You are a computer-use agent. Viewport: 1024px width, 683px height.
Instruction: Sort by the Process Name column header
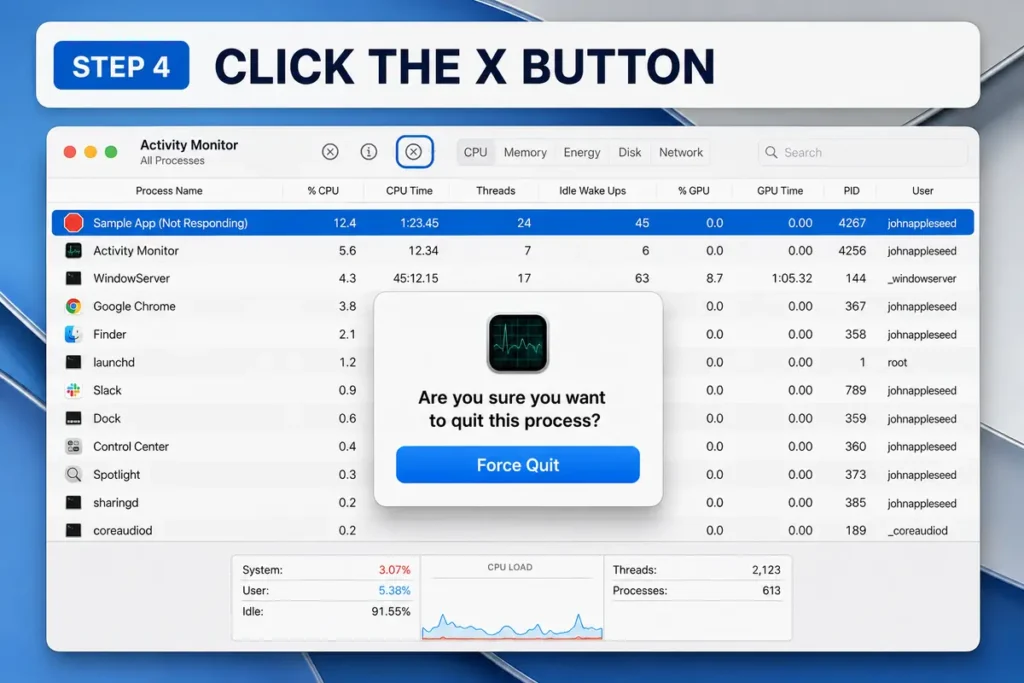click(x=169, y=191)
